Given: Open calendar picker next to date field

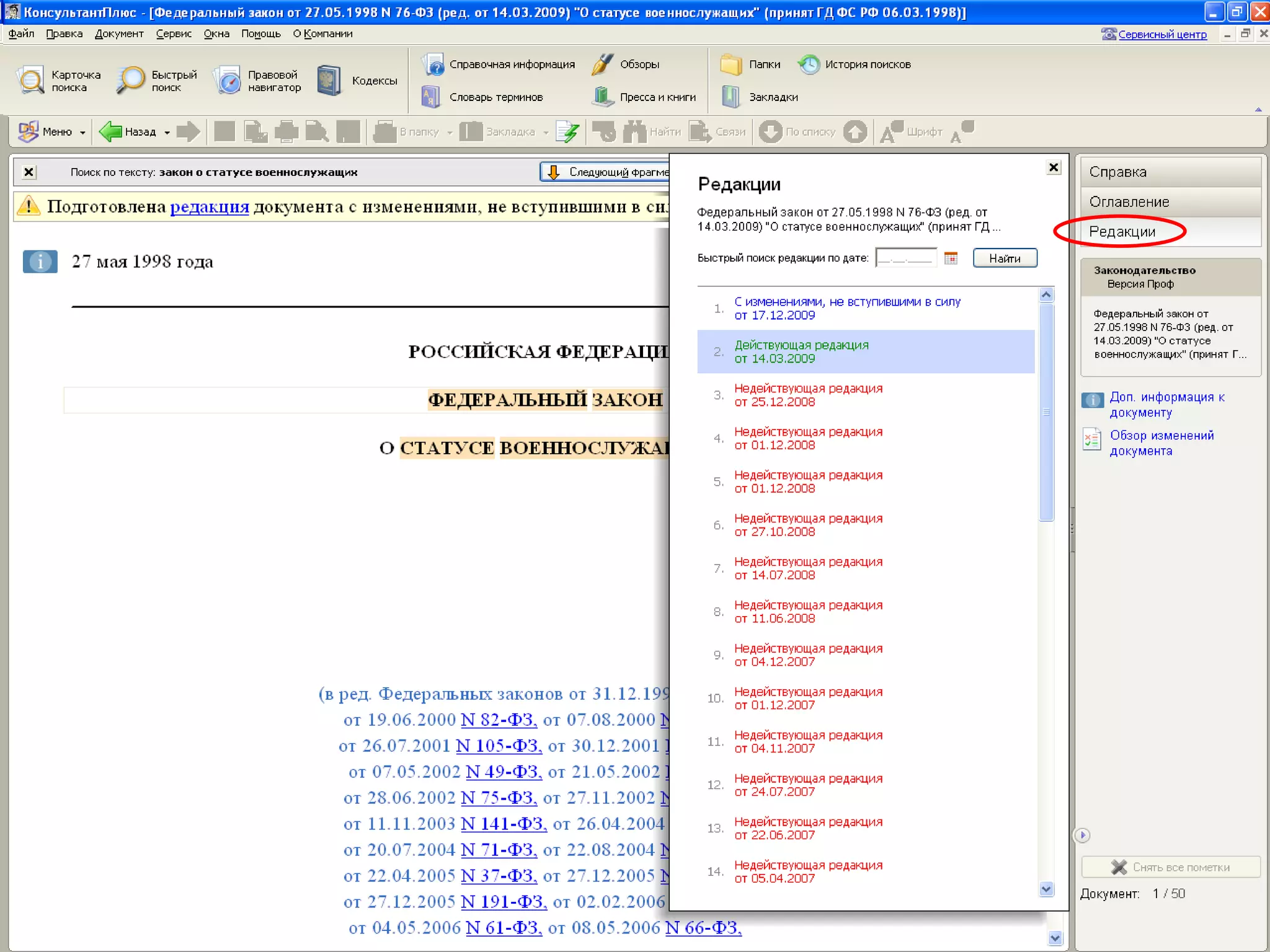Looking at the screenshot, I should click(951, 258).
